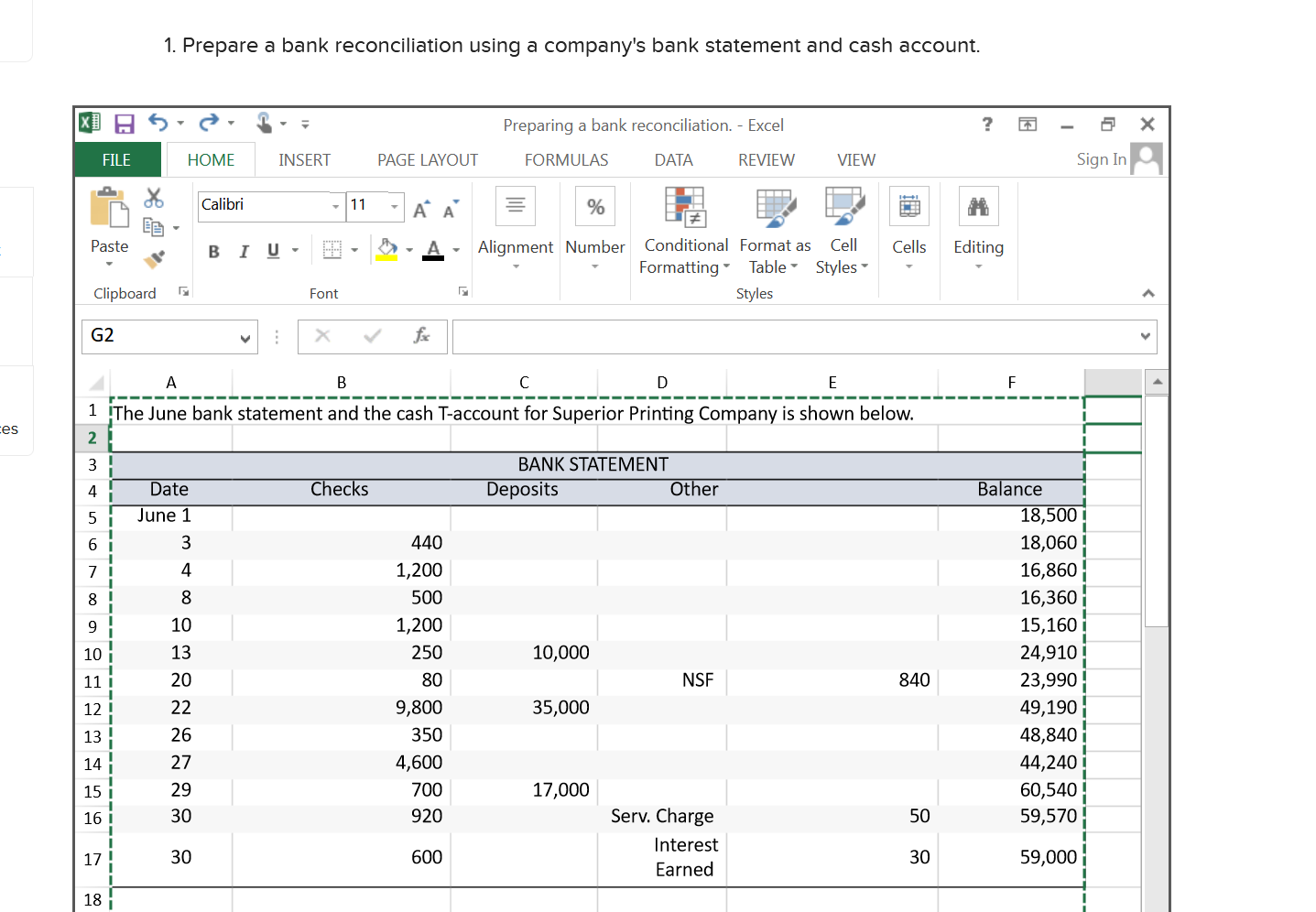Switch to the DATA tab

tap(673, 159)
